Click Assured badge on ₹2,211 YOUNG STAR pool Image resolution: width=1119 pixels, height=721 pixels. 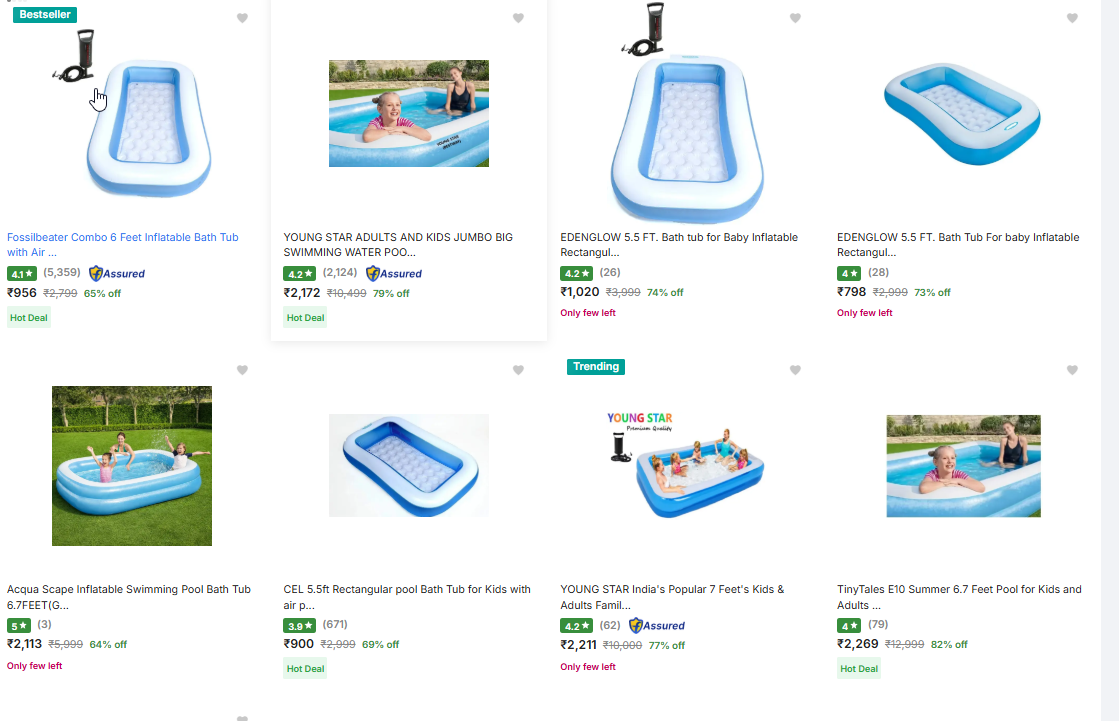click(x=657, y=625)
